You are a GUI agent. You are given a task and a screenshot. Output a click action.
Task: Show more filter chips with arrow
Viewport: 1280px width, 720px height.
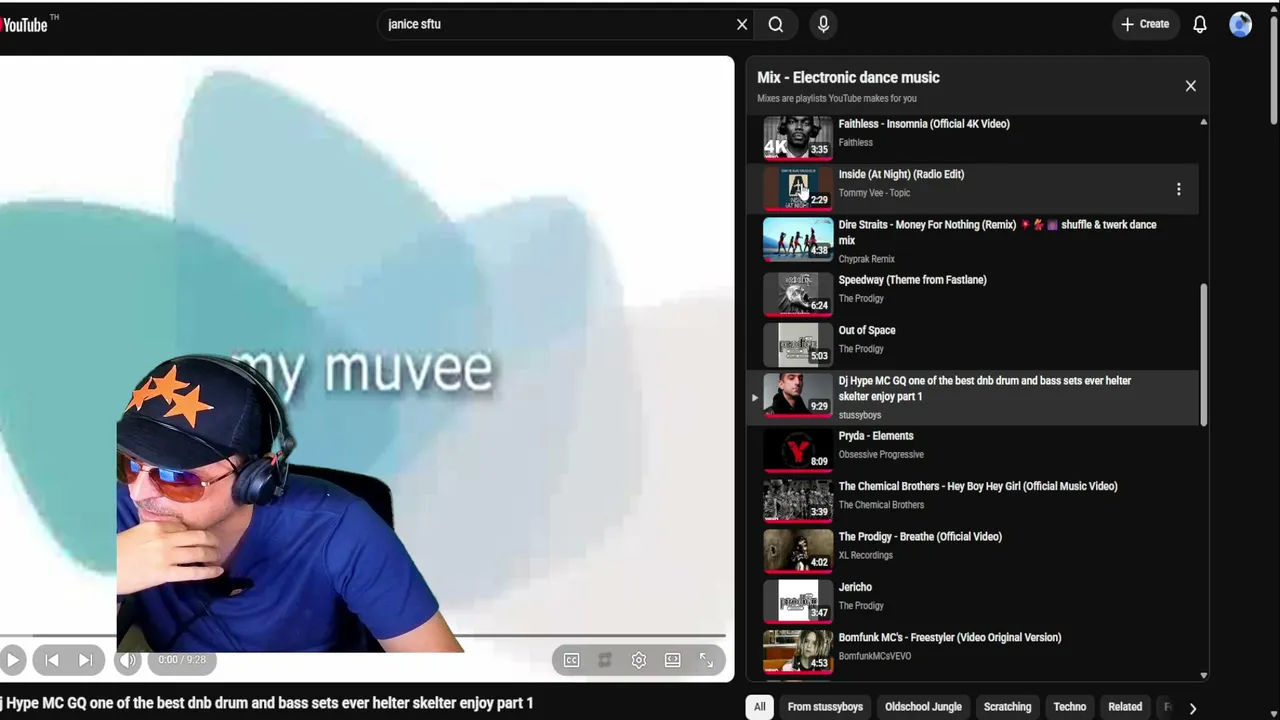pyautogui.click(x=1192, y=708)
